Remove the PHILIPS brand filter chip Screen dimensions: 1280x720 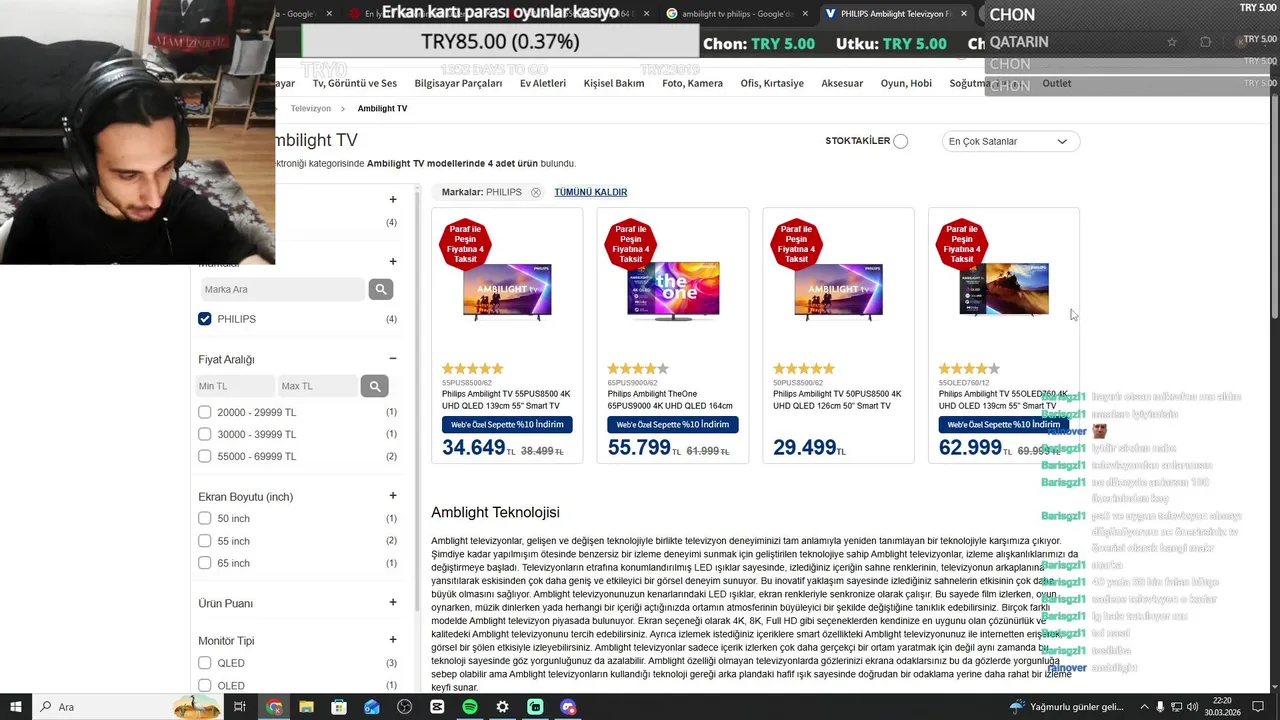coord(536,192)
